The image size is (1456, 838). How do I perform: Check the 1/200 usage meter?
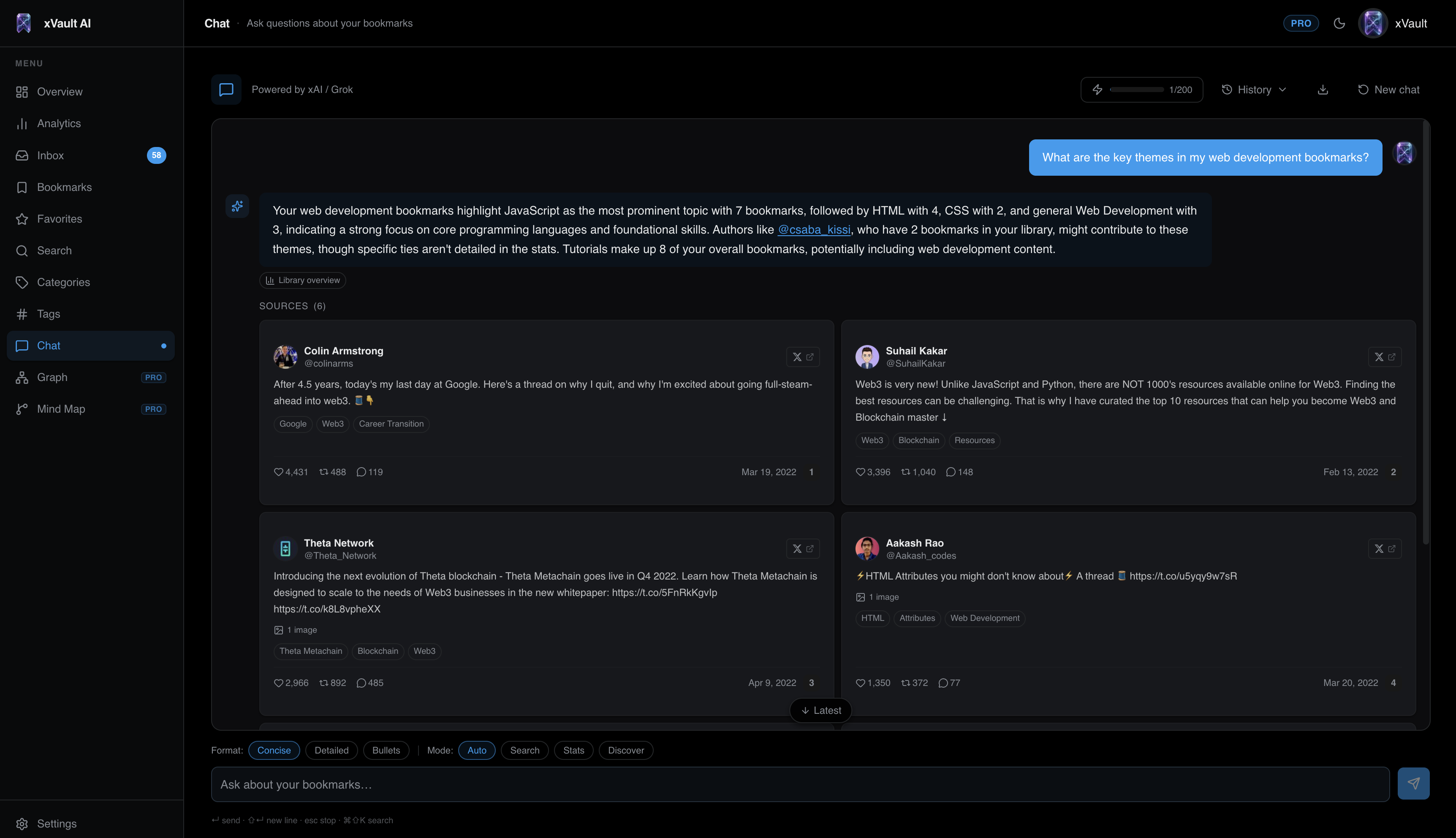coord(1141,89)
